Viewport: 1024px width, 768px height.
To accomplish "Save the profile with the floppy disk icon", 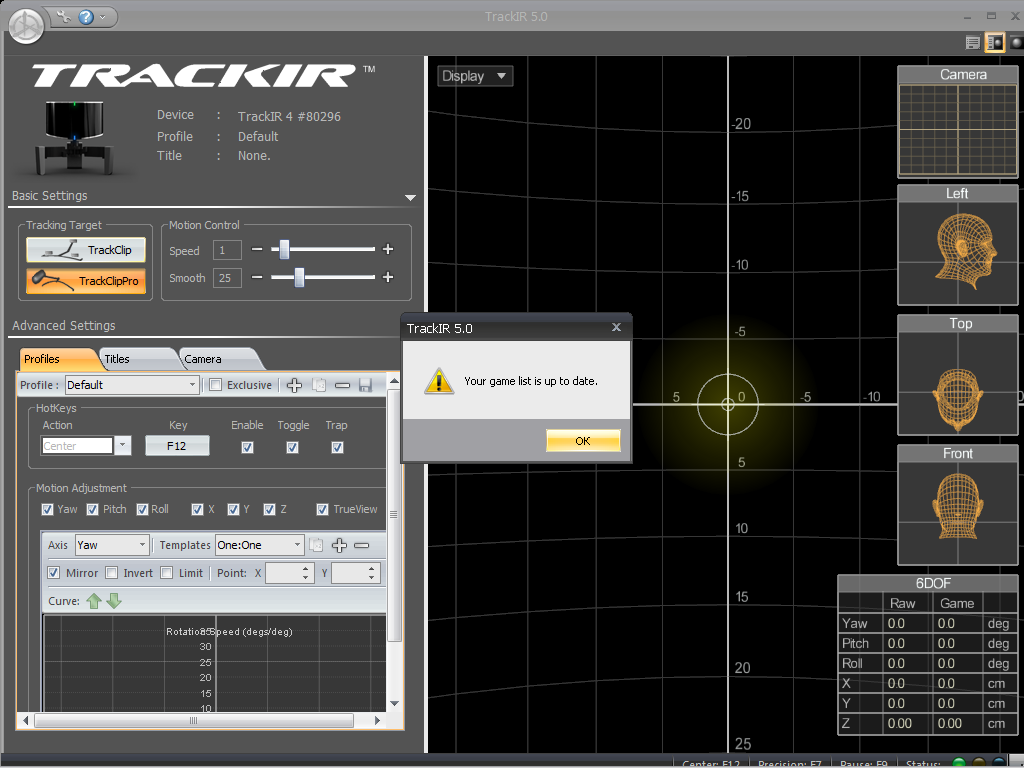I will point(365,385).
